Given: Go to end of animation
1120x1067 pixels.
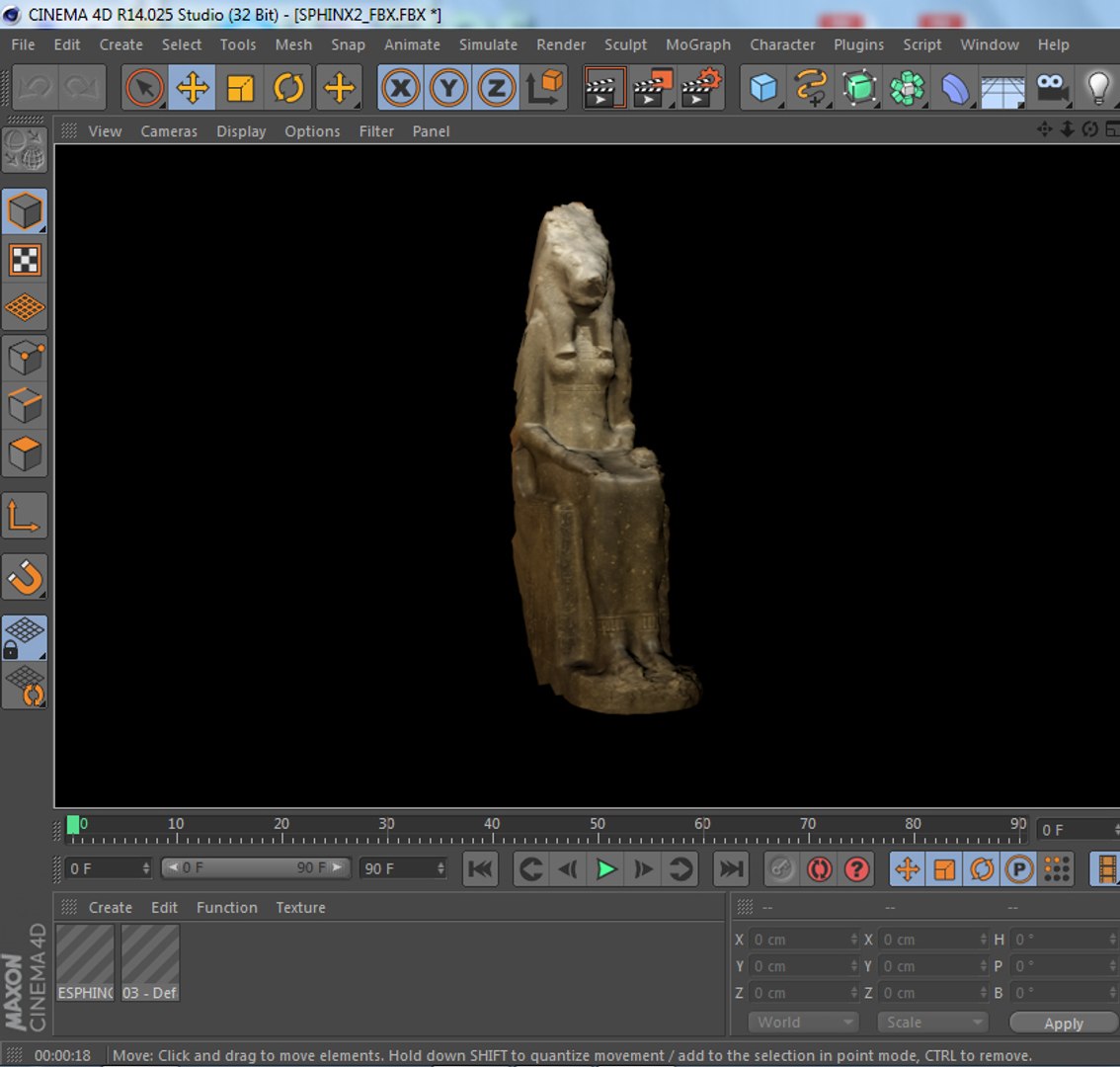Looking at the screenshot, I should [731, 869].
